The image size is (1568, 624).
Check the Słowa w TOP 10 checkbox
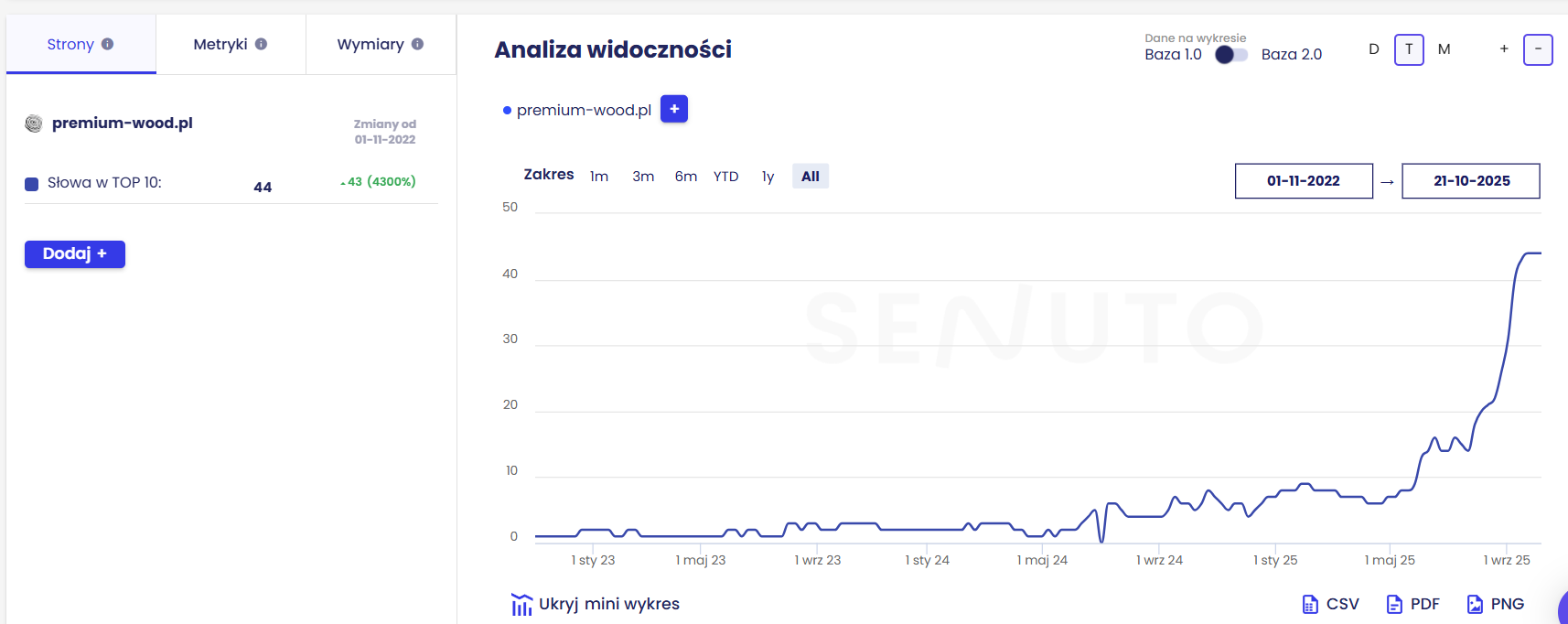point(31,184)
